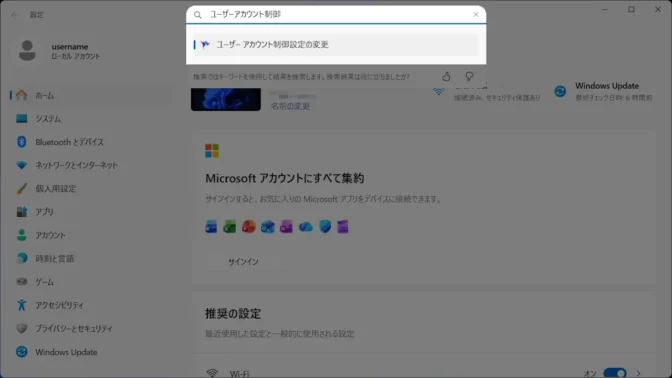Click the ゲーム controller icon
Viewport: 672px width, 378px height.
click(x=21, y=282)
